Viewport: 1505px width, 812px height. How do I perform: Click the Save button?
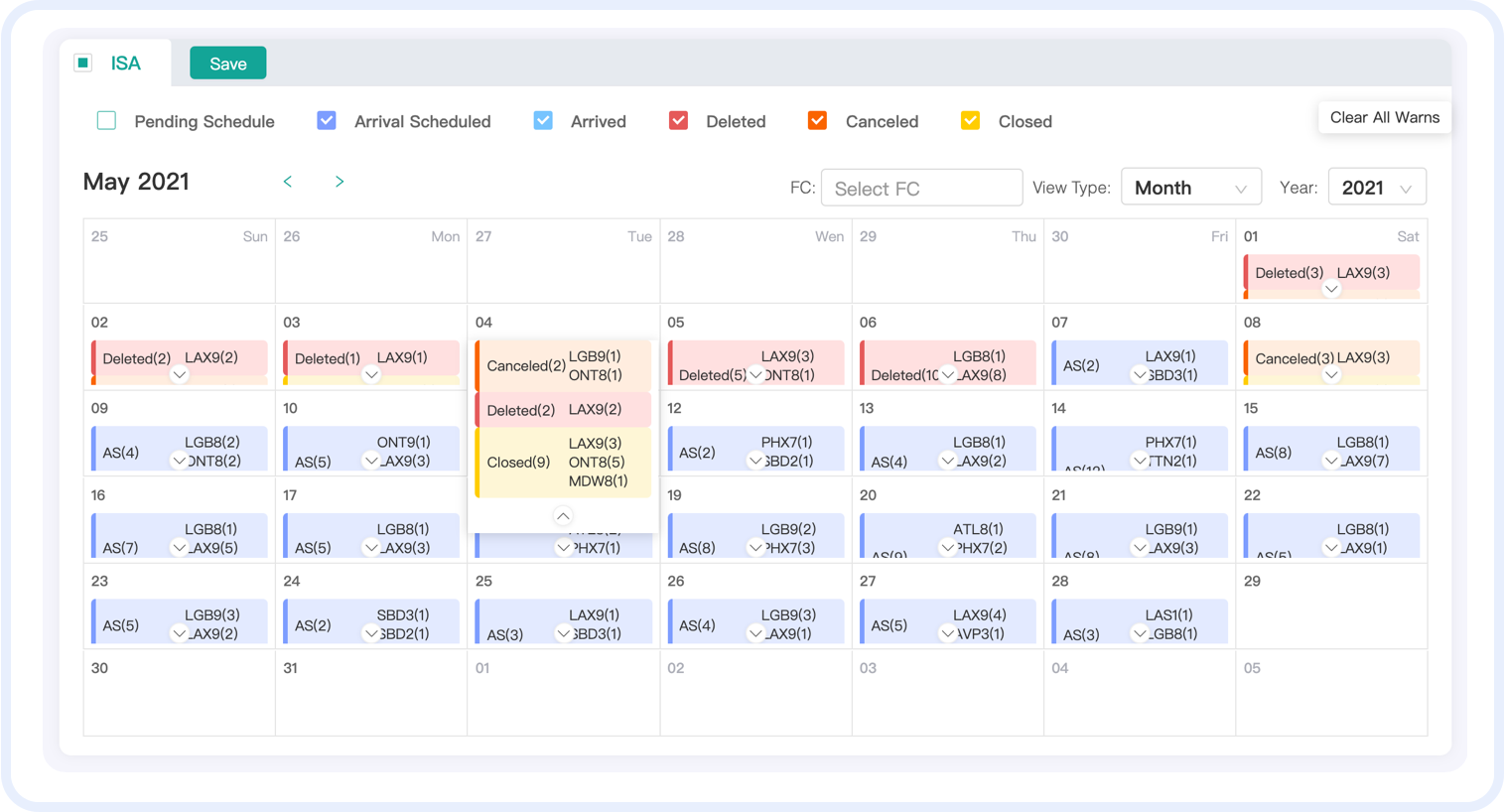(227, 64)
